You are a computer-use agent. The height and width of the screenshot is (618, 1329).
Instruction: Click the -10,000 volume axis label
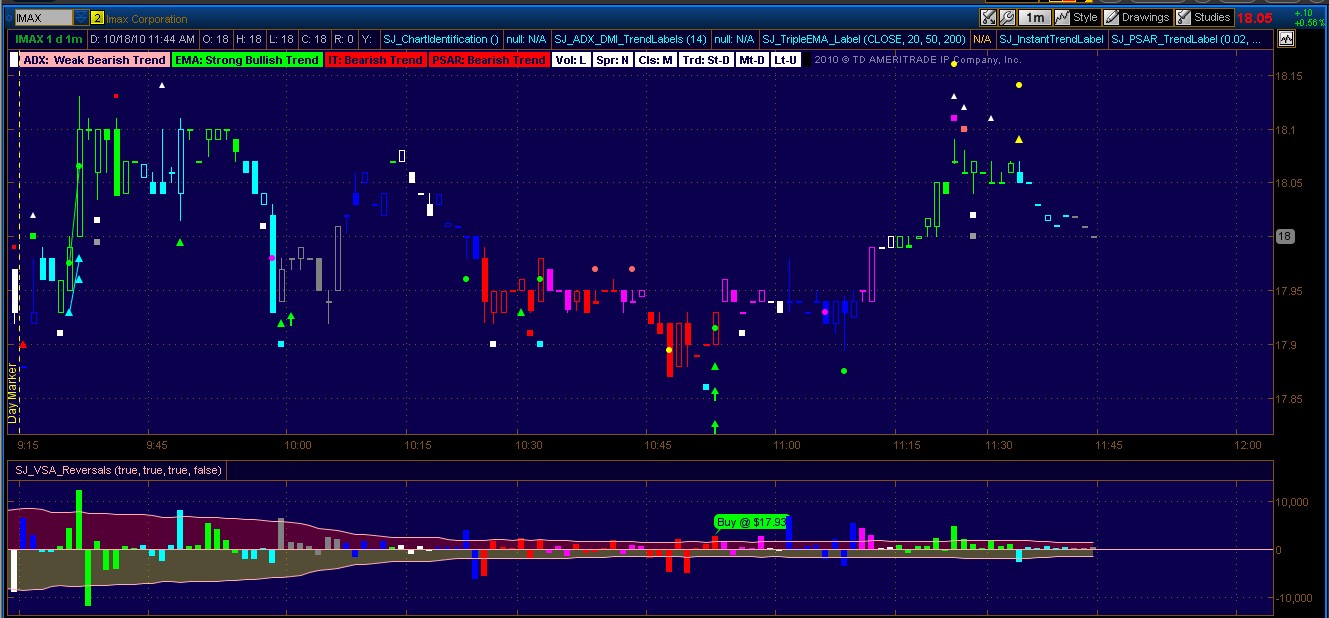click(1294, 598)
